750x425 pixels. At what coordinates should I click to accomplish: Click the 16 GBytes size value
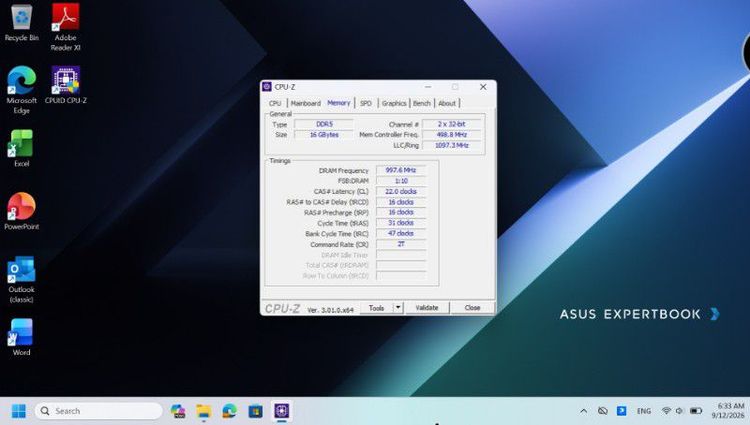pos(324,135)
